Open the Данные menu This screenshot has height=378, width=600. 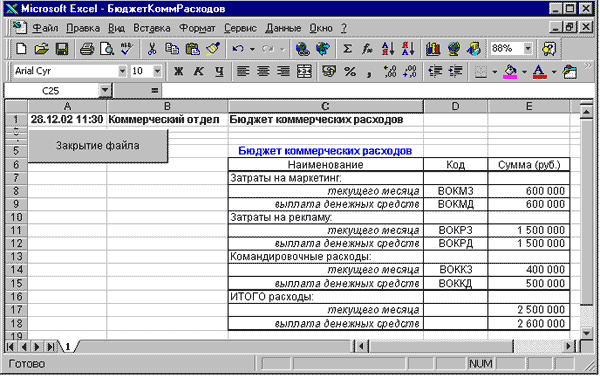pos(283,28)
